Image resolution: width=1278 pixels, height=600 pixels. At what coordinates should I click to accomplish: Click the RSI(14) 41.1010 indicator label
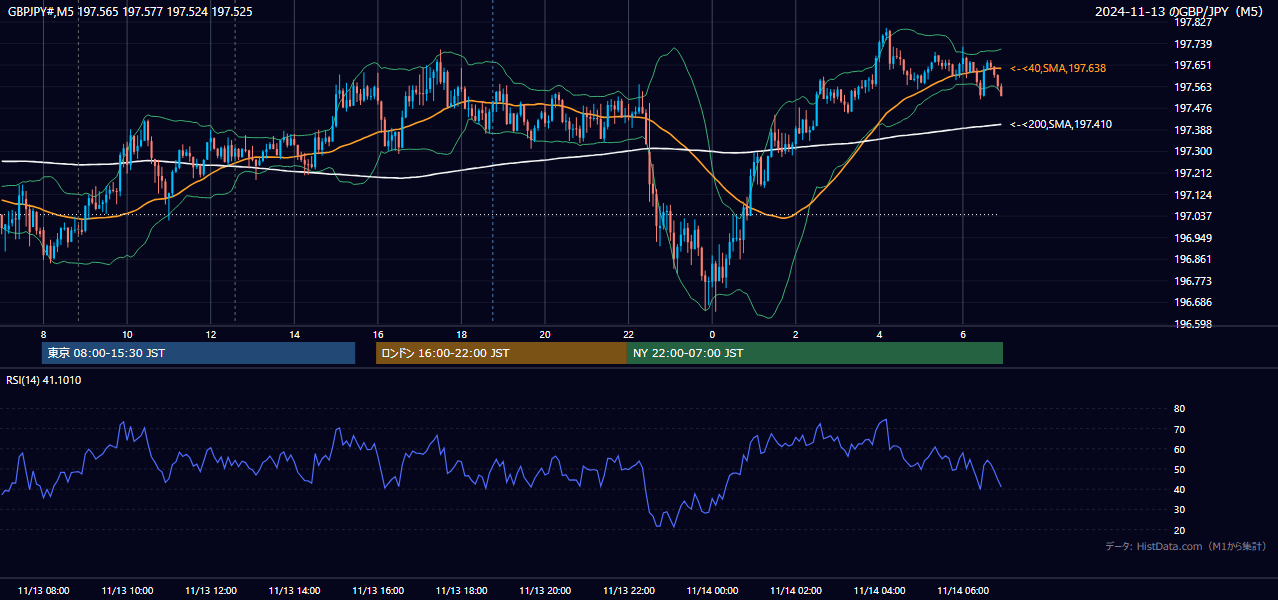click(x=44, y=380)
